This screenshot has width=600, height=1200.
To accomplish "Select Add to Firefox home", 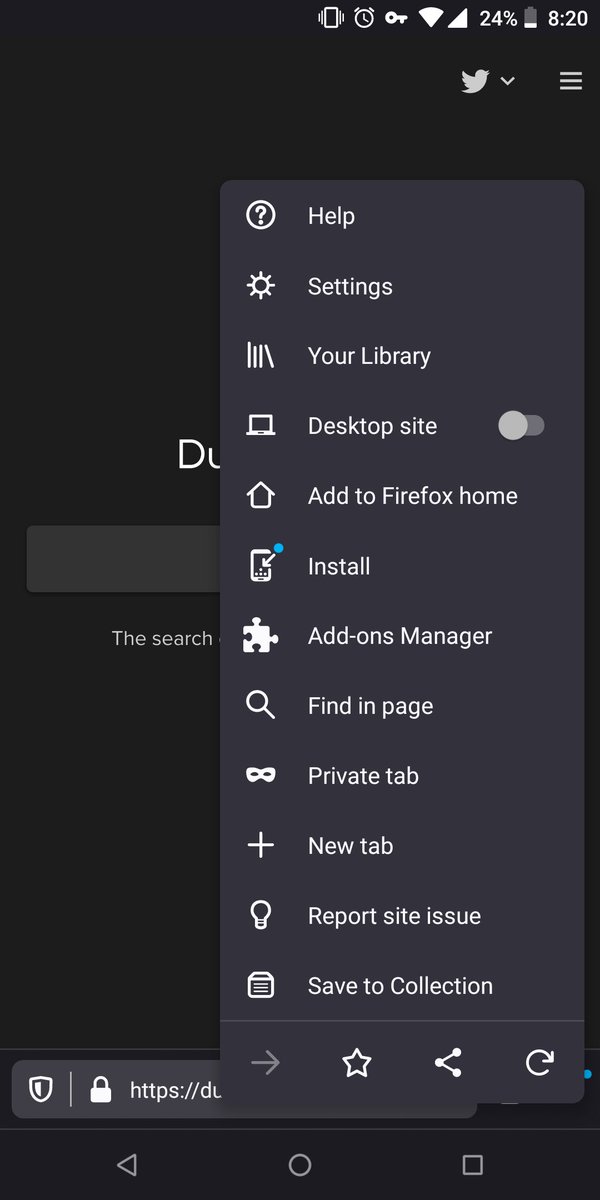I will click(x=402, y=496).
